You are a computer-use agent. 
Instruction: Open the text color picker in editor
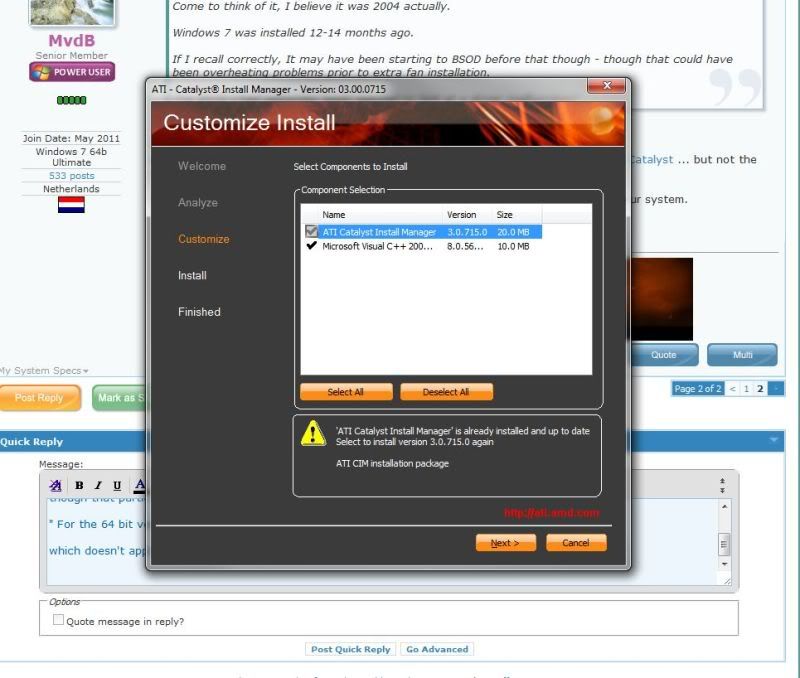click(140, 485)
